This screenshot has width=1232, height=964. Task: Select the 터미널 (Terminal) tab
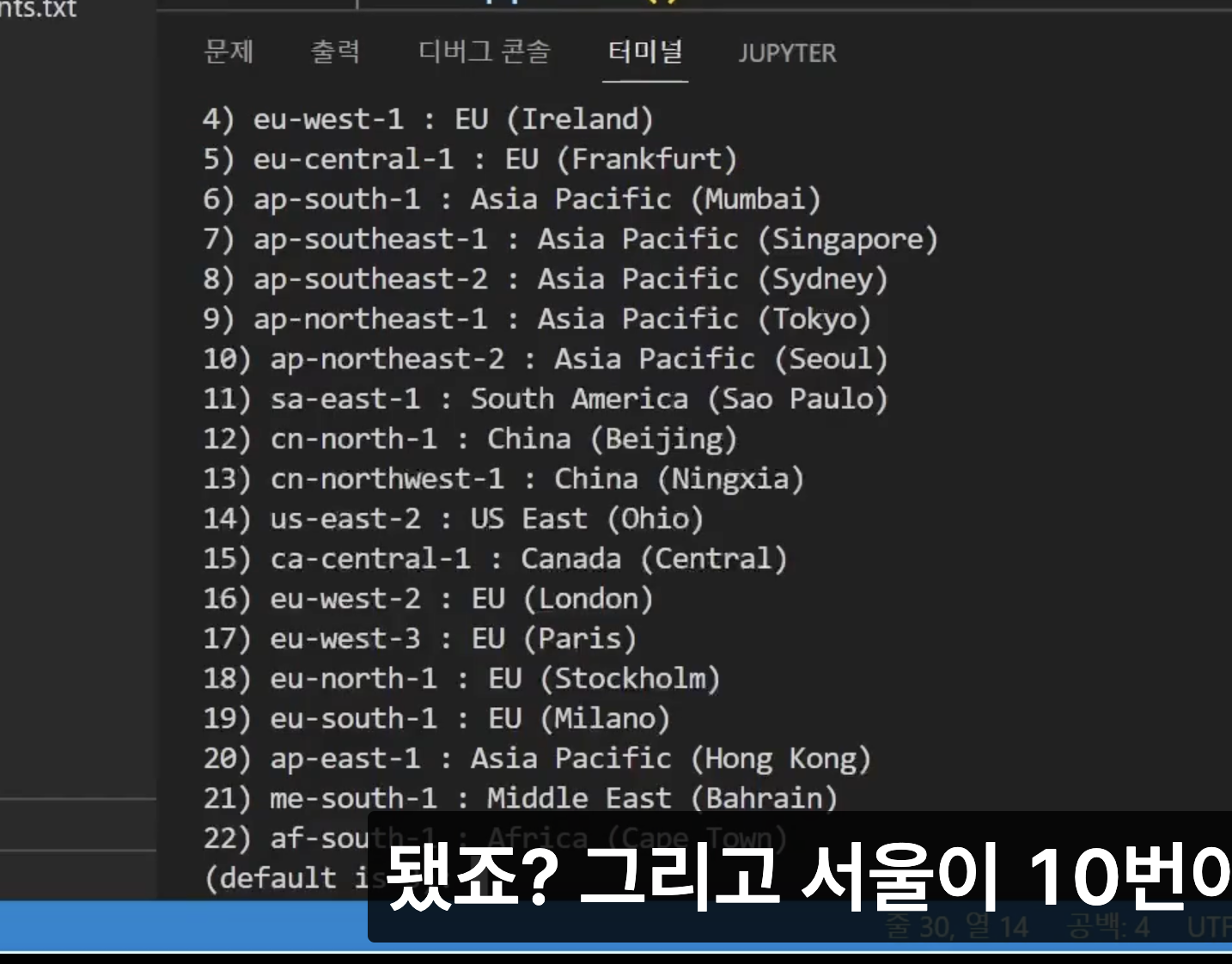[645, 52]
